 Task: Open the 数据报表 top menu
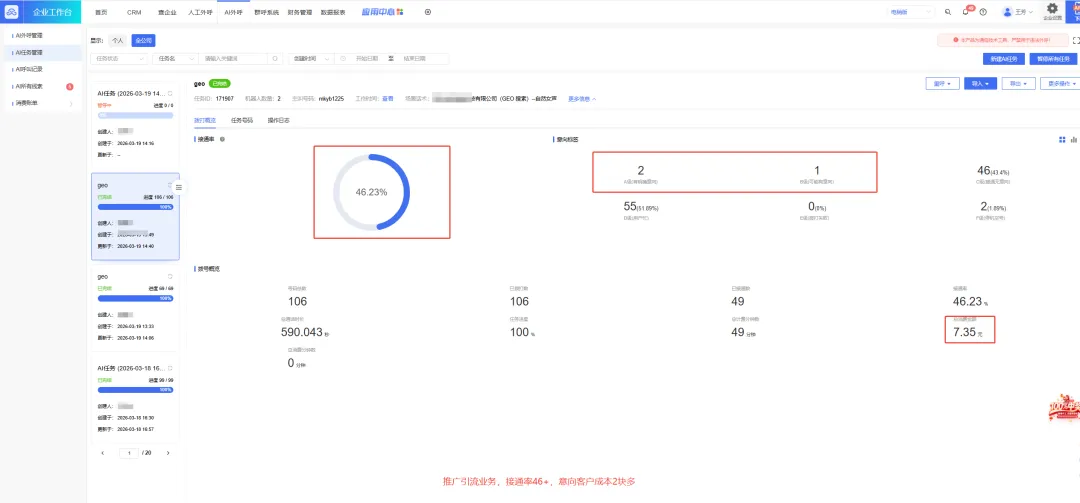333,12
